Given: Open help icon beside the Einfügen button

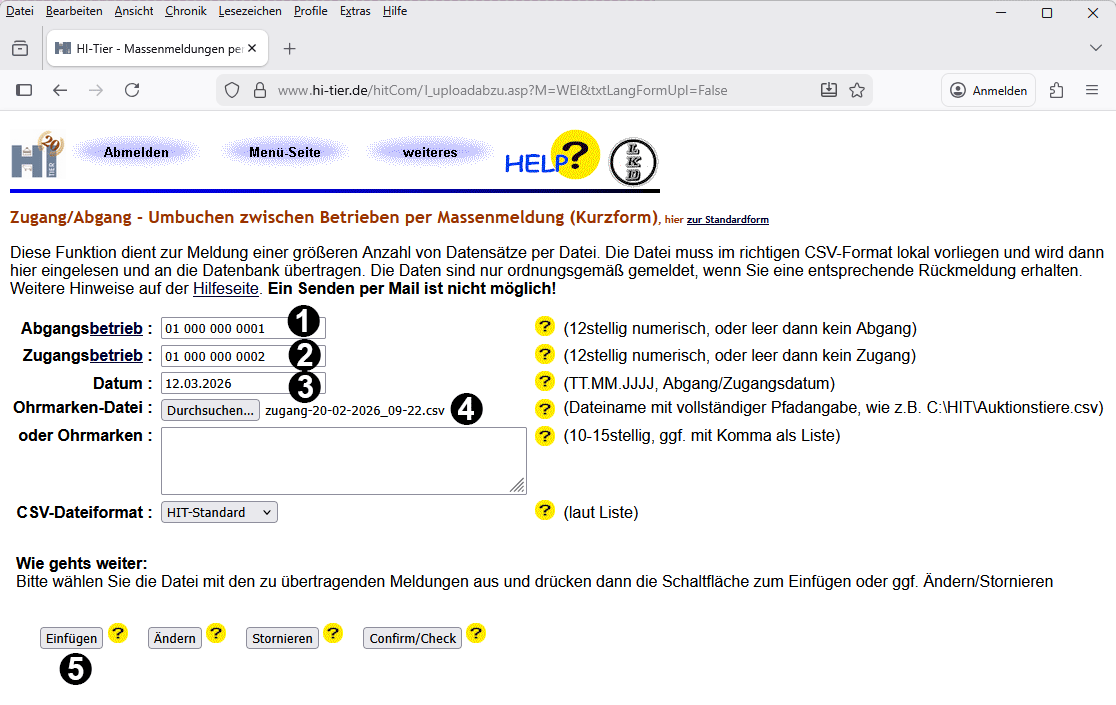Looking at the screenshot, I should click(x=118, y=633).
